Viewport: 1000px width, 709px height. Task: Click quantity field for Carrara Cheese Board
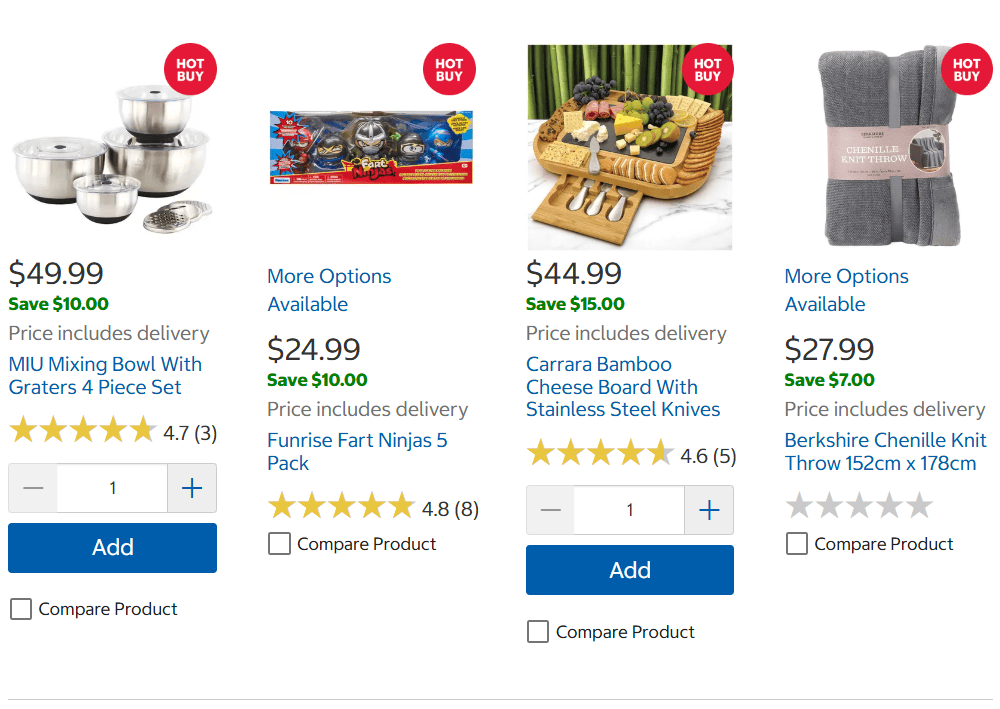629,510
